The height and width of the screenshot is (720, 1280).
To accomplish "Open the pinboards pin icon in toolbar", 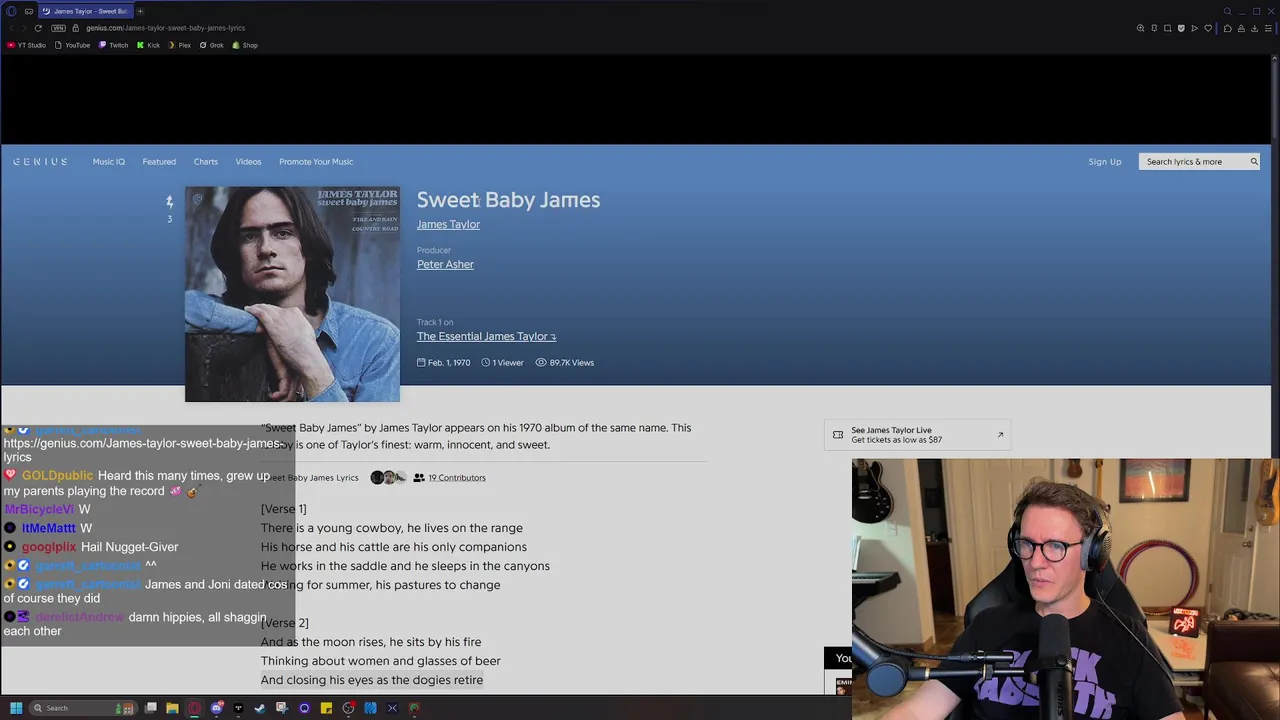I will point(1154,28).
